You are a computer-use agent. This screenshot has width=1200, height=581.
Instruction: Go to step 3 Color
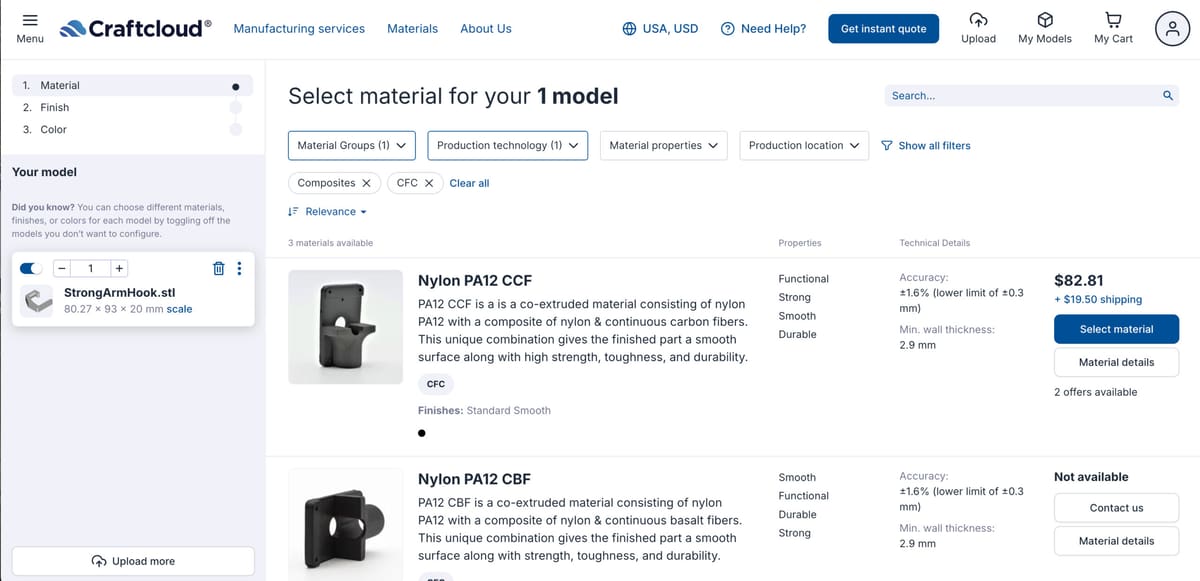click(x=132, y=129)
